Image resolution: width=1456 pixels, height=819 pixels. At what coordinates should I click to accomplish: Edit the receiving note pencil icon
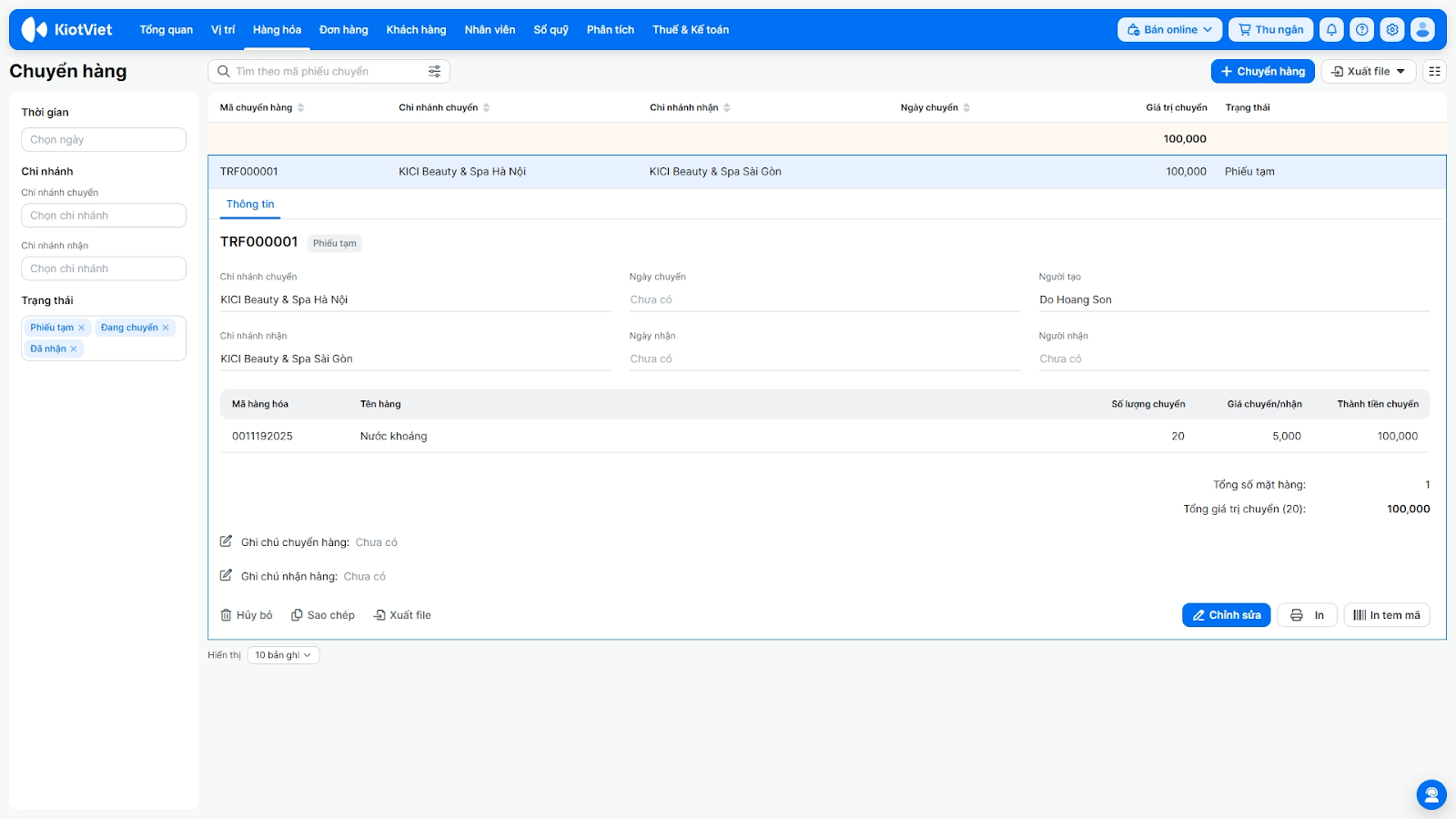(x=227, y=575)
